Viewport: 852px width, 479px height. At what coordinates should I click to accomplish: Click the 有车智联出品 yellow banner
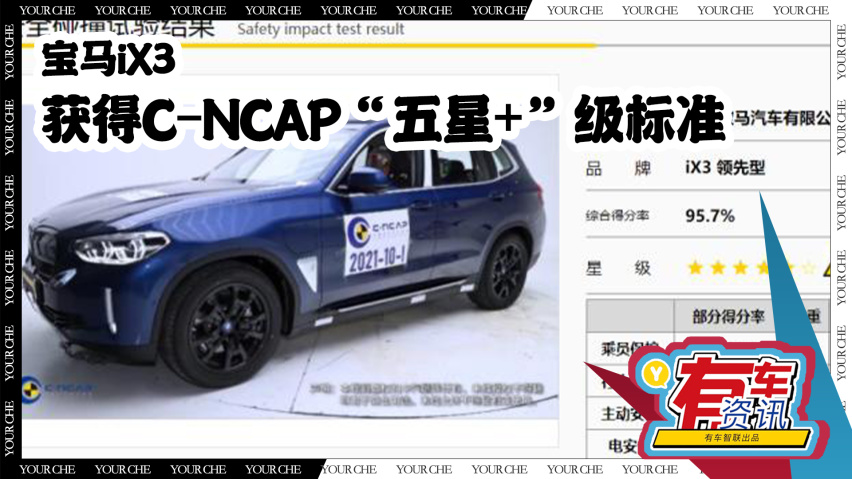(x=732, y=438)
